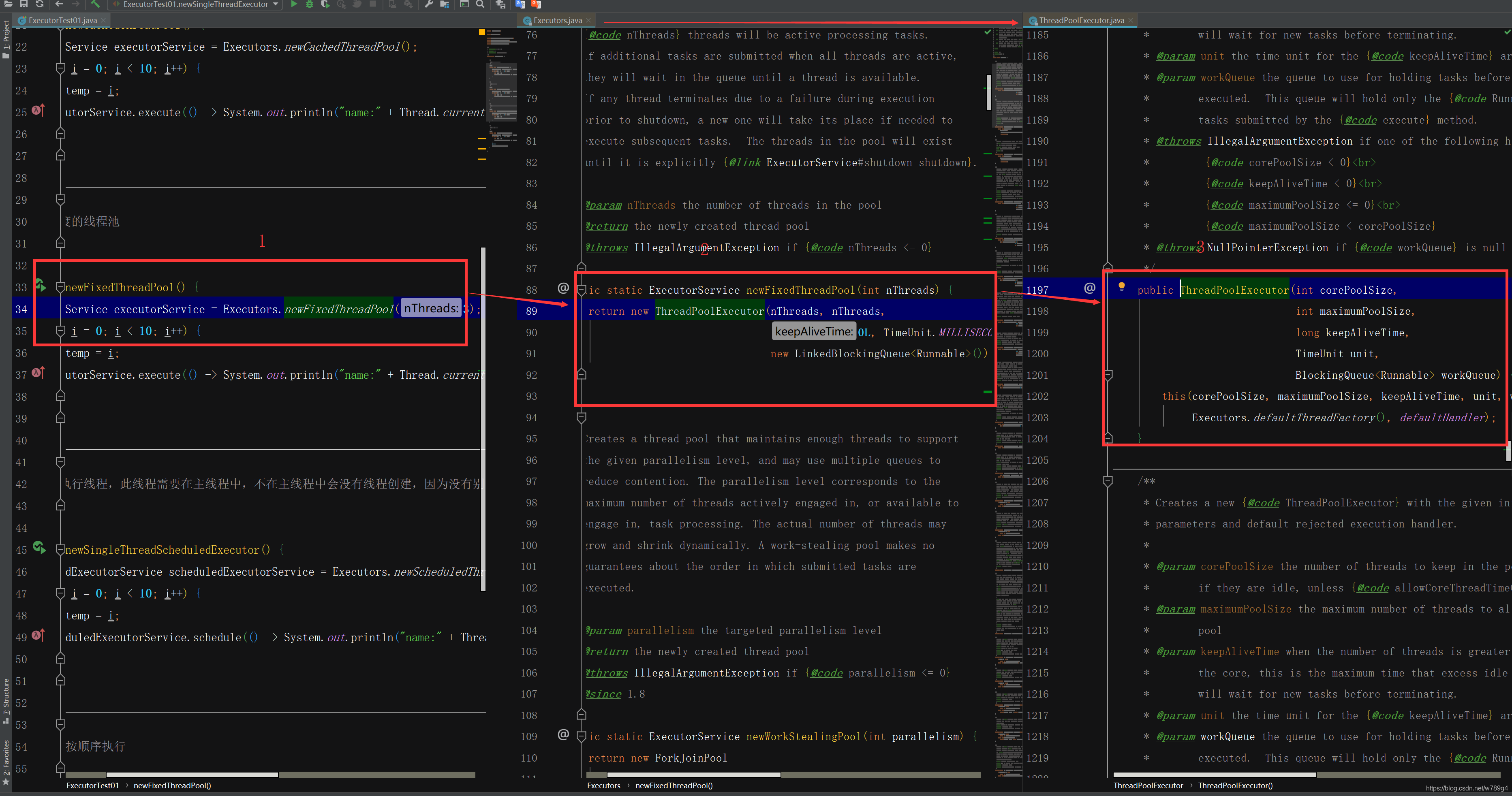Viewport: 1512px width, 796px height.
Task: Click the run test gutter icon at line 45
Action: [x=40, y=548]
